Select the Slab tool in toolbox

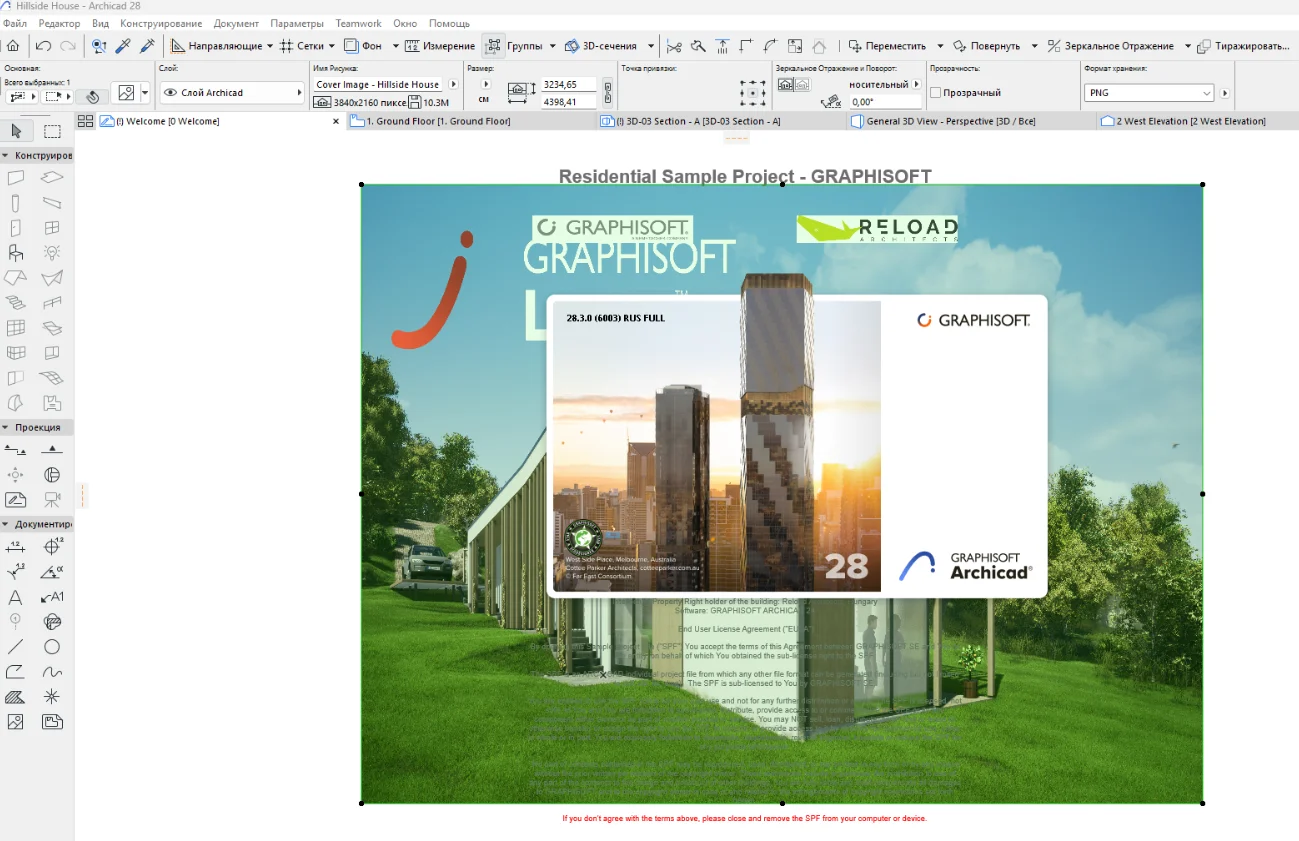(52, 178)
